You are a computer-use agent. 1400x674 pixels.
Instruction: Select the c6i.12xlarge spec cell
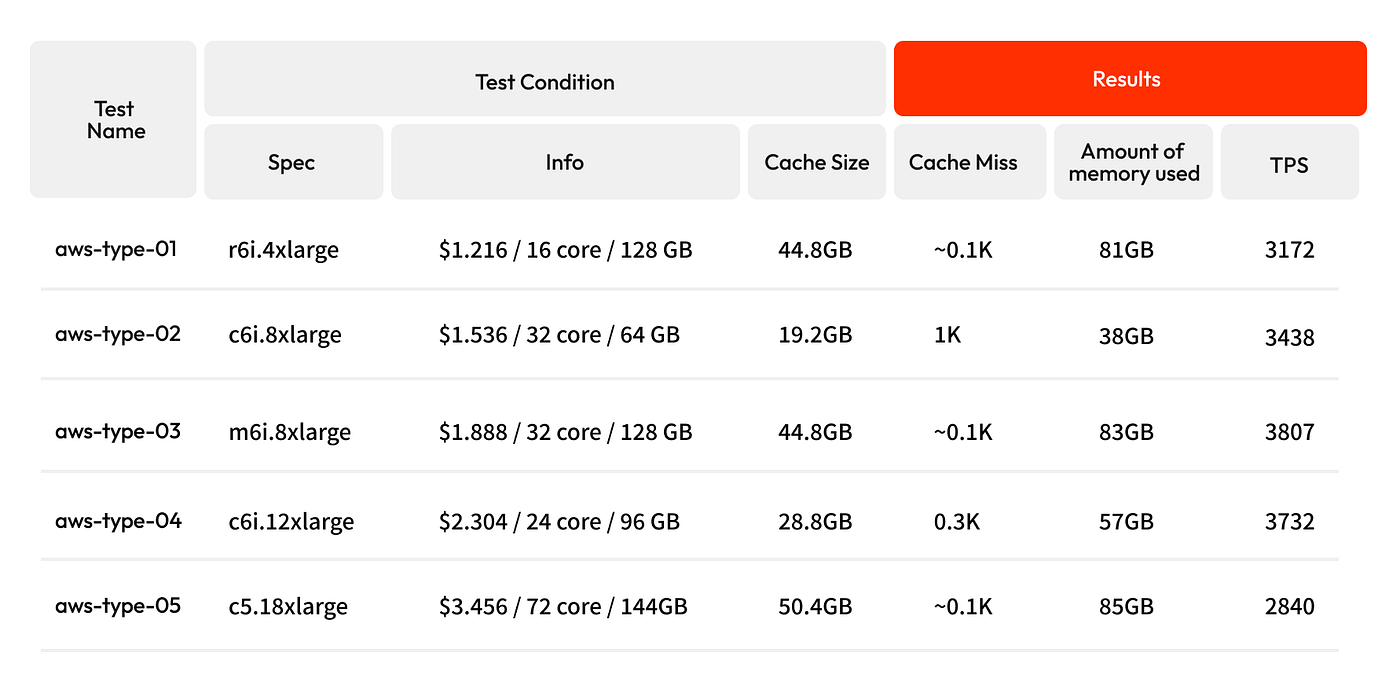tap(291, 521)
